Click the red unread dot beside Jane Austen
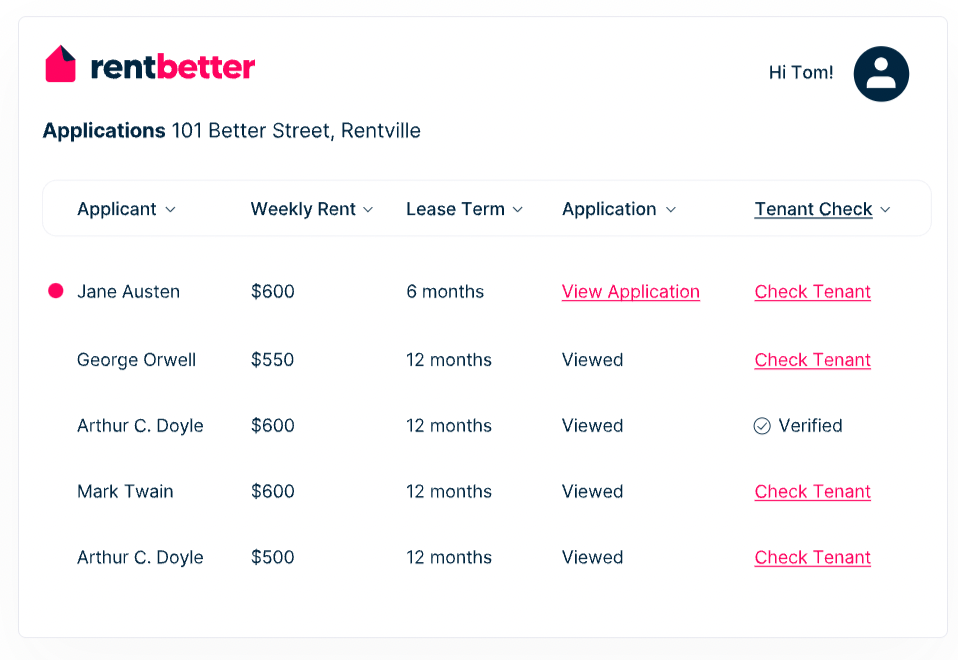 pyautogui.click(x=56, y=291)
